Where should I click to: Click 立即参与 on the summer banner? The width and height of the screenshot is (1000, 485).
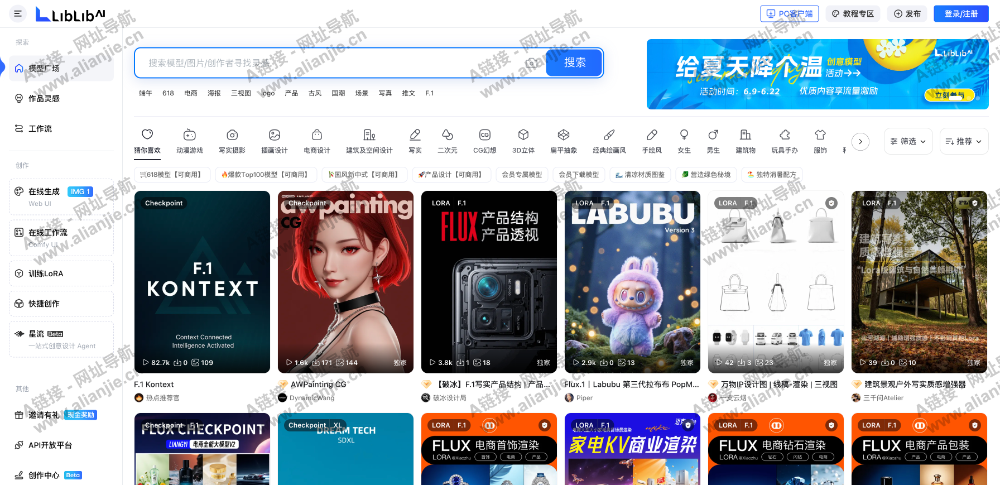pyautogui.click(x=949, y=95)
